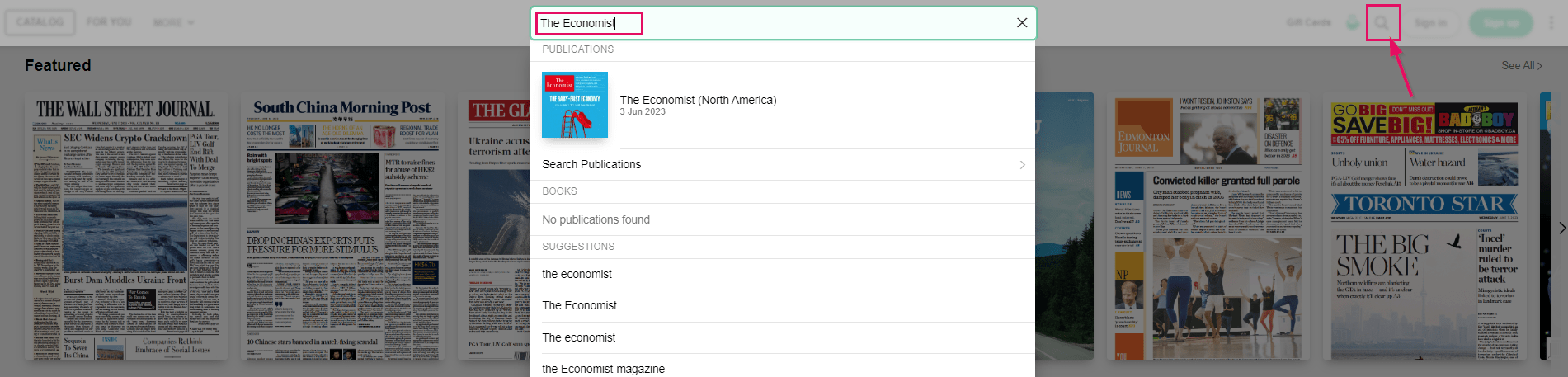Open the vertical three-dot options menu
The width and height of the screenshot is (1568, 377).
(1551, 22)
